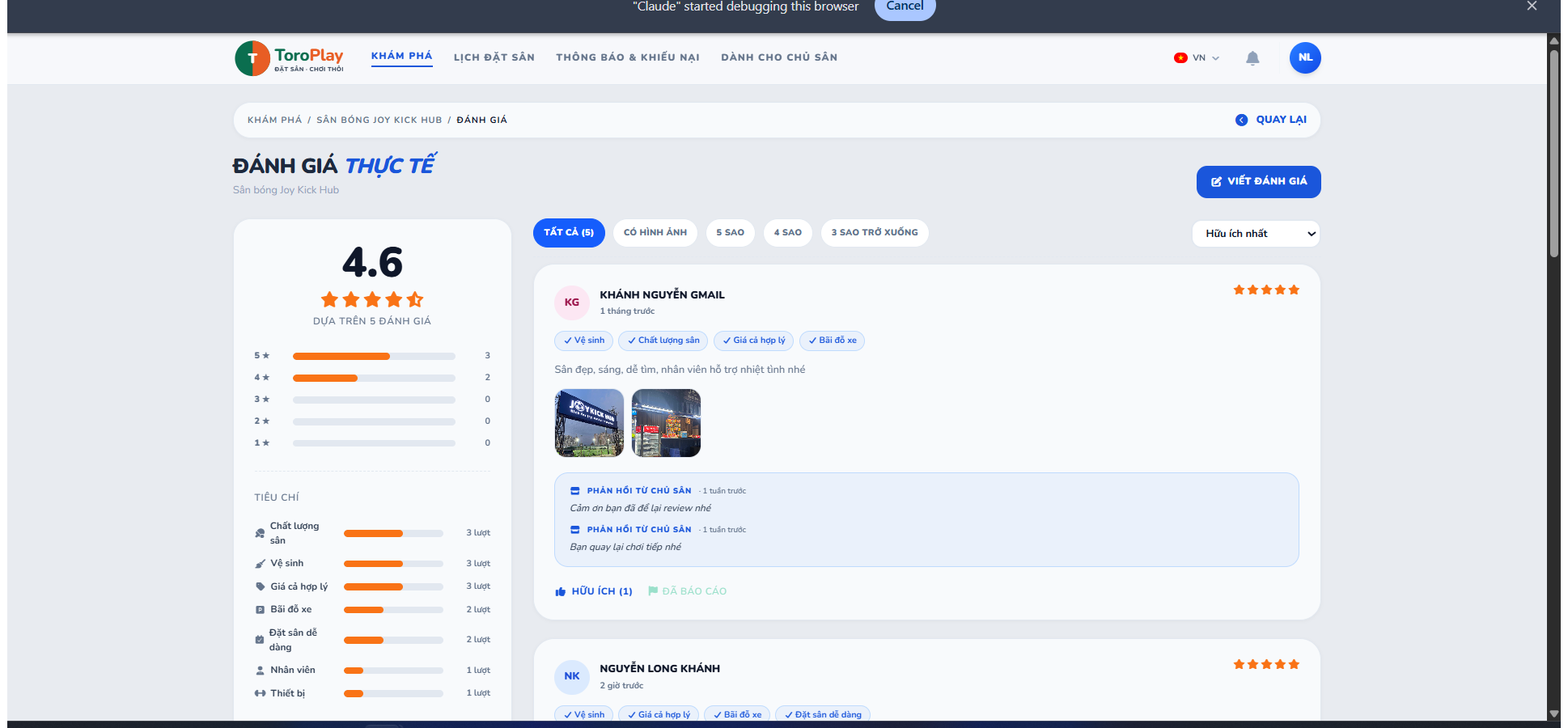The height and width of the screenshot is (728, 1568).
Task: Open Sân bóng Joy Kick Hub breadcrumb
Action: coord(379,120)
